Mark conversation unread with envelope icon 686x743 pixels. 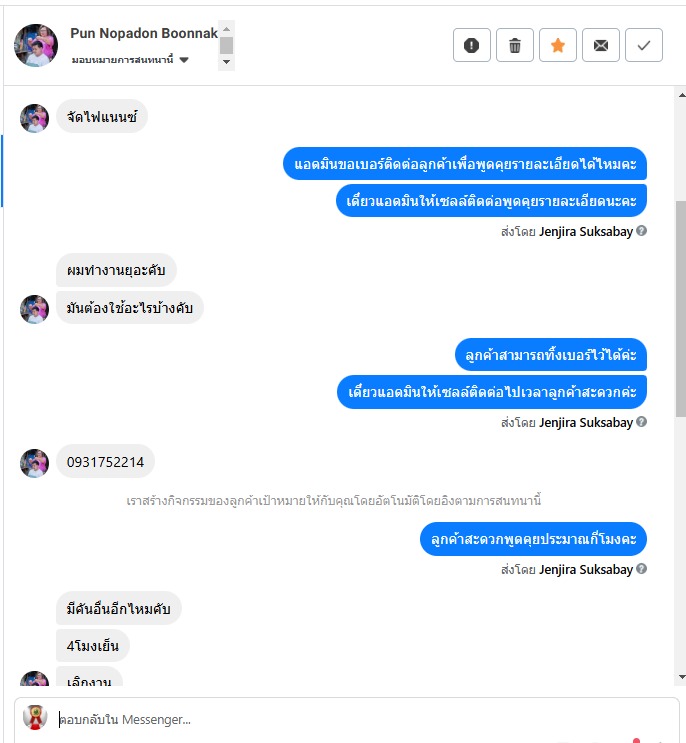[x=601, y=45]
